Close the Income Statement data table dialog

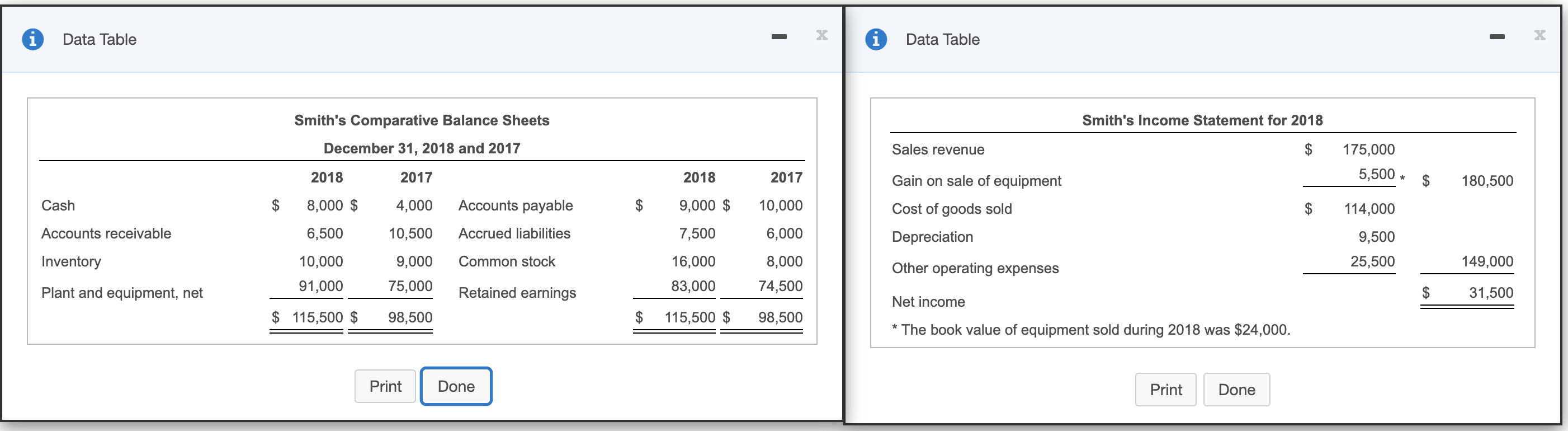pyautogui.click(x=1539, y=35)
